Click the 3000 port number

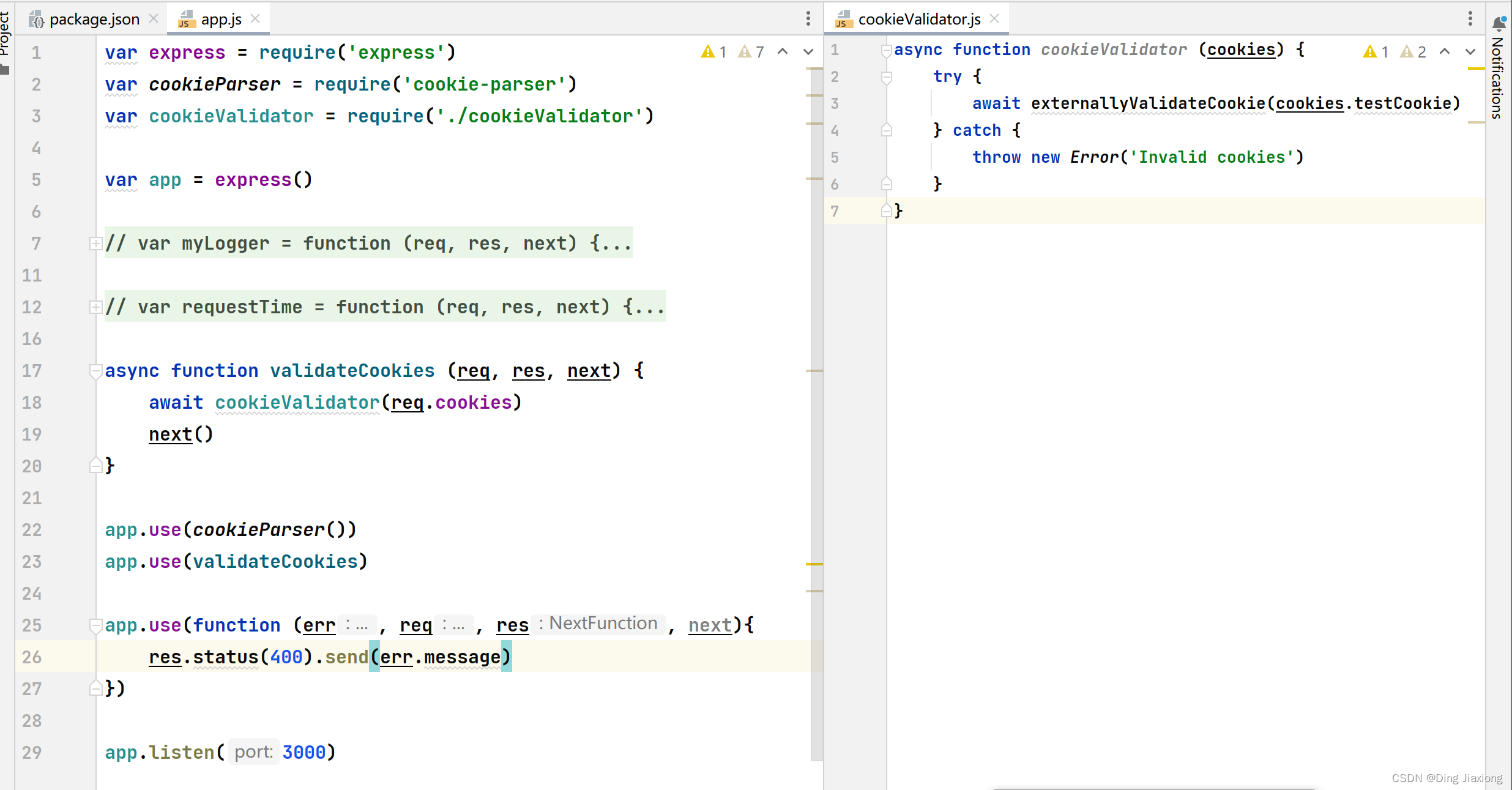point(304,753)
